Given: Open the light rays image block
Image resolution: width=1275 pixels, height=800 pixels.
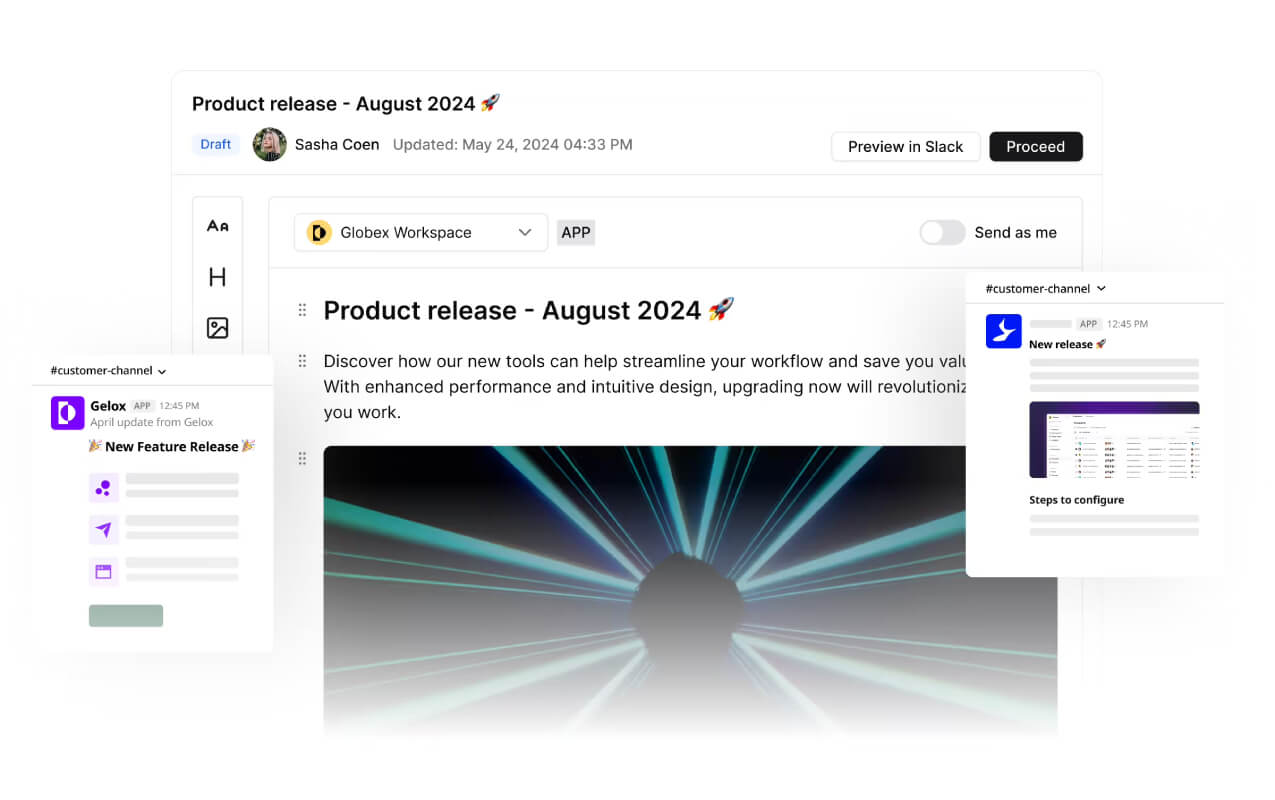Looking at the screenshot, I should [690, 590].
